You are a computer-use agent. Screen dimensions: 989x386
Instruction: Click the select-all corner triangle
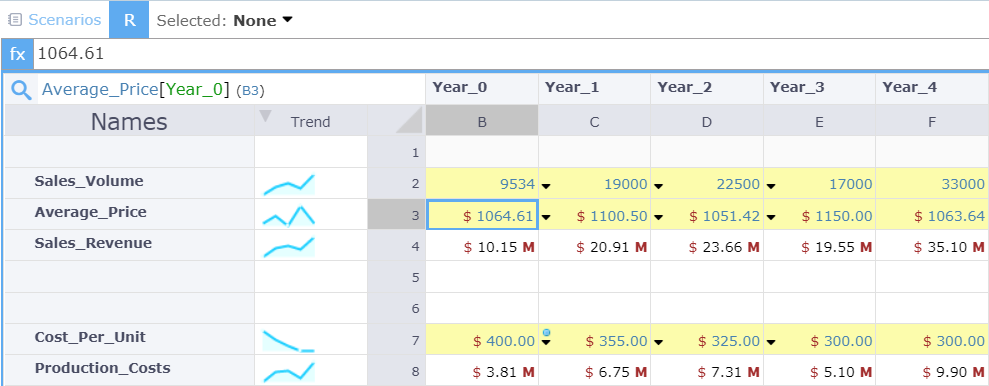click(408, 120)
